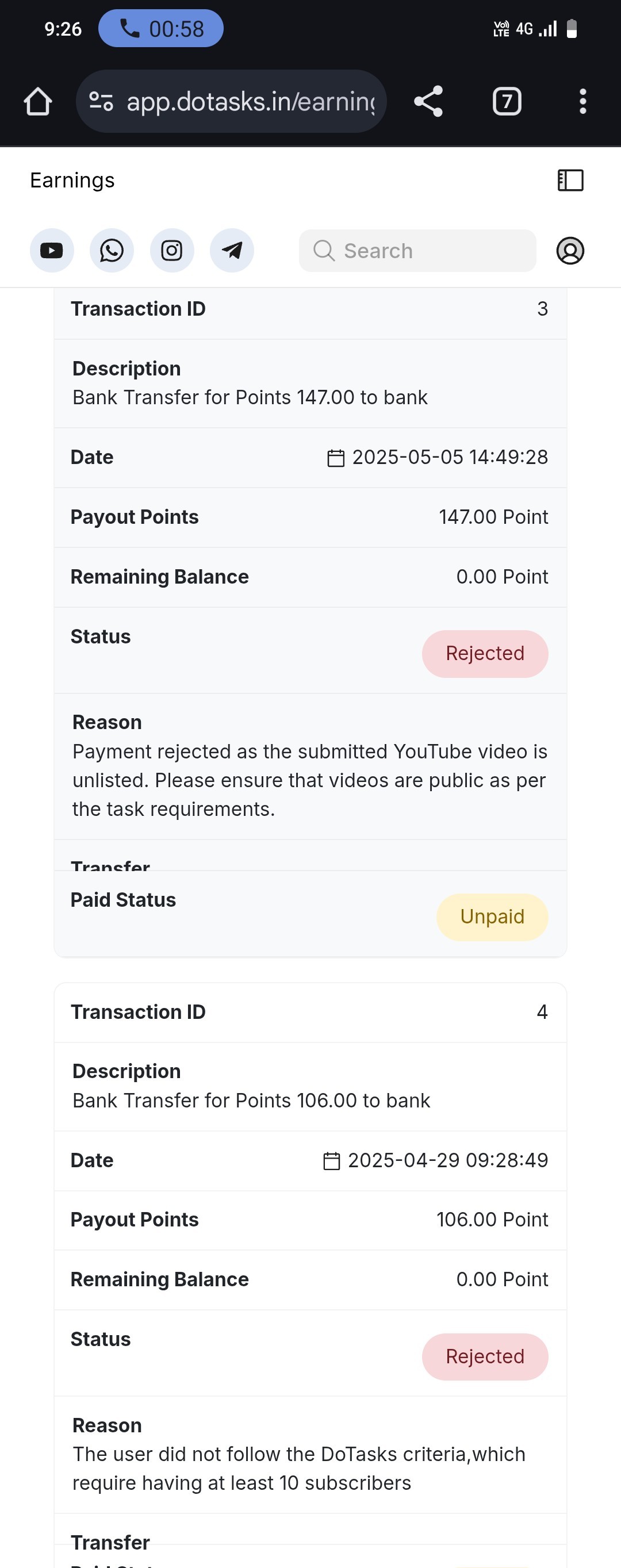
Task: Tap the Unpaid status badge
Action: point(492,917)
